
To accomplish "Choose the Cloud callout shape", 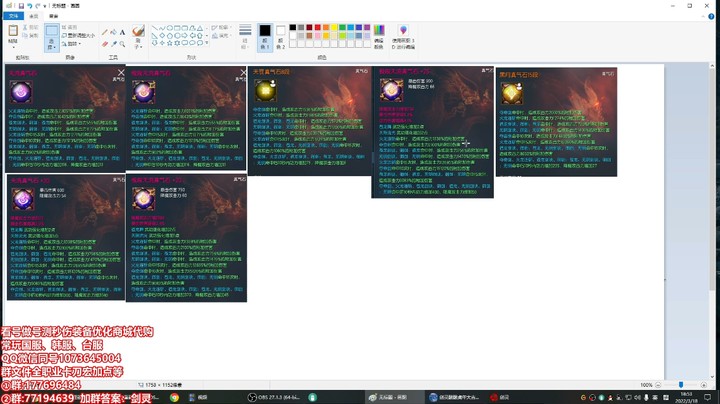I will pyautogui.click(x=200, y=43).
